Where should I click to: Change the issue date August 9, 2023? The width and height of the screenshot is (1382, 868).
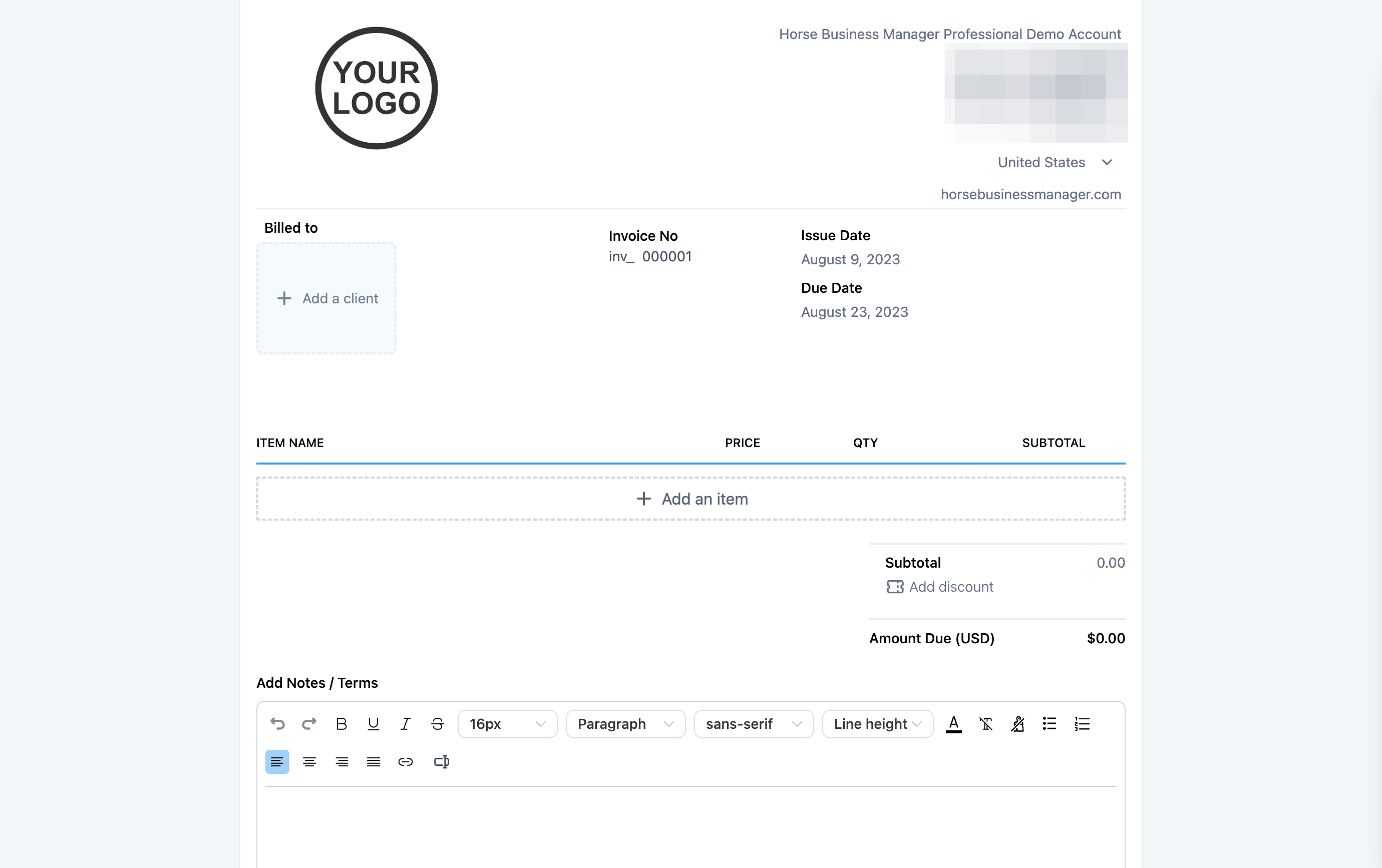[x=850, y=259]
